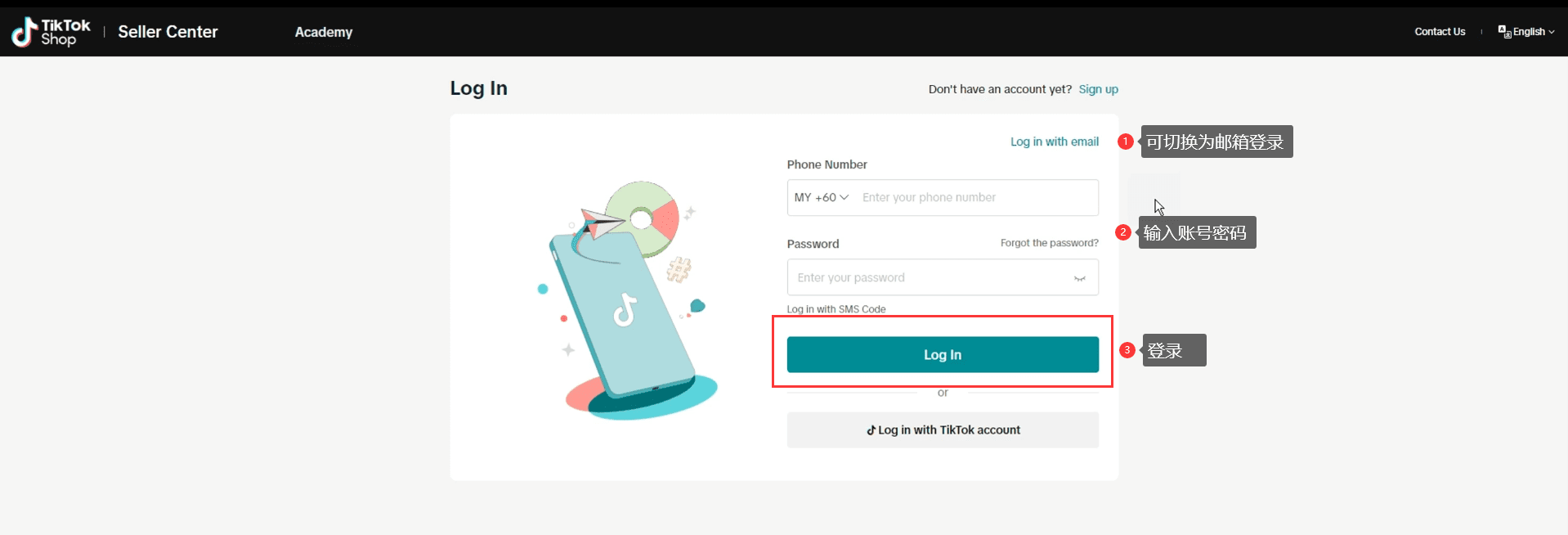Click Forgot the password link
The width and height of the screenshot is (1568, 535).
coord(1050,243)
